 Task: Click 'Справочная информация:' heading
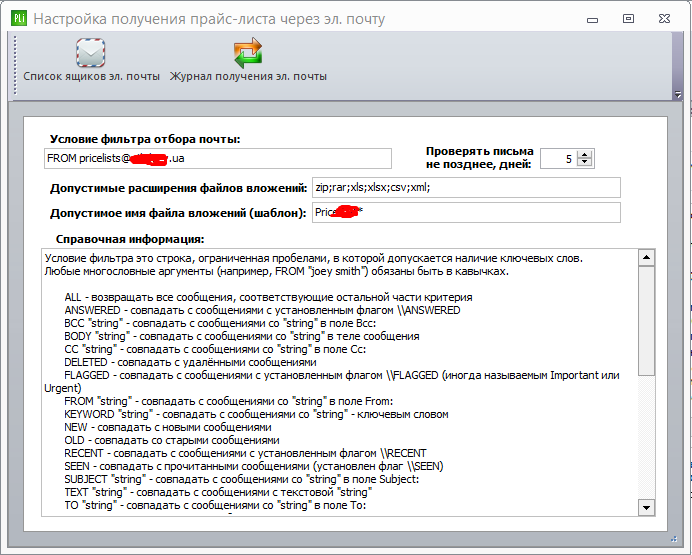point(130,239)
